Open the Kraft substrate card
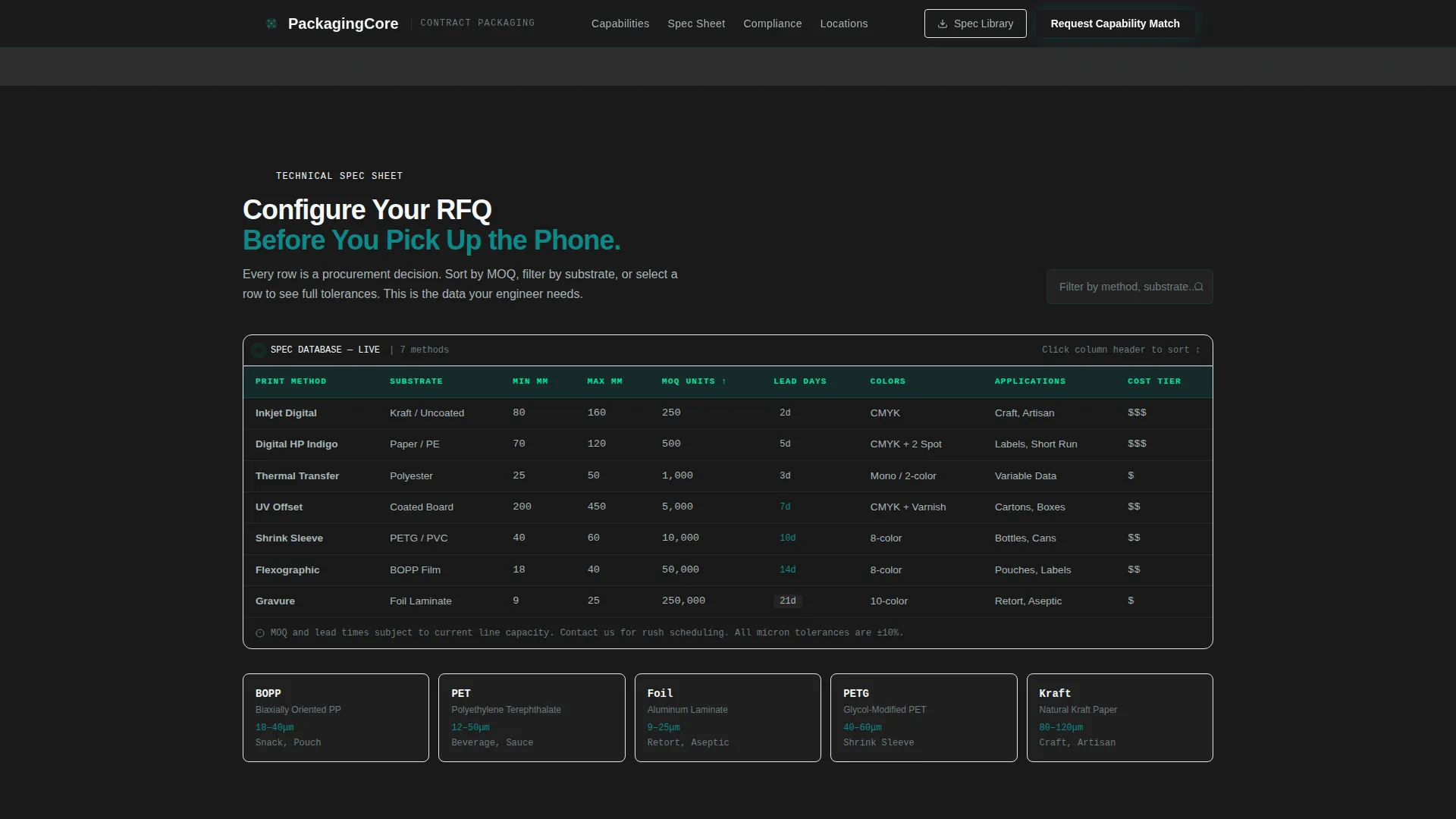1456x819 pixels. pyautogui.click(x=1119, y=717)
